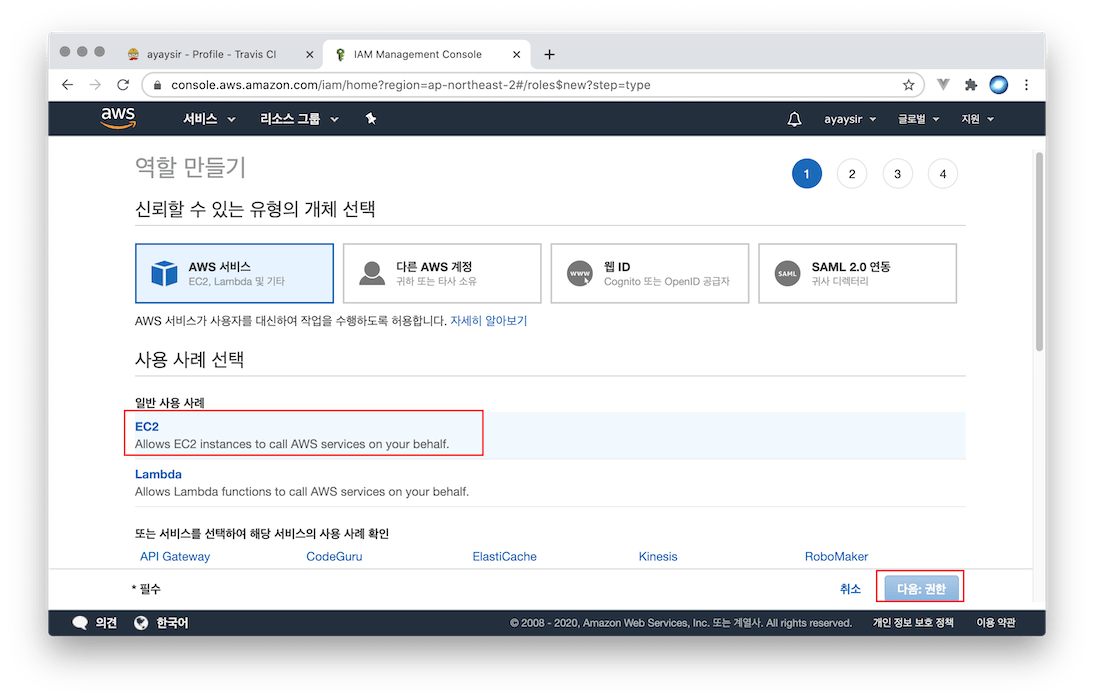Viewport: 1094px width, 700px height.
Task: Bookmark page with the star icon
Action: (x=909, y=85)
